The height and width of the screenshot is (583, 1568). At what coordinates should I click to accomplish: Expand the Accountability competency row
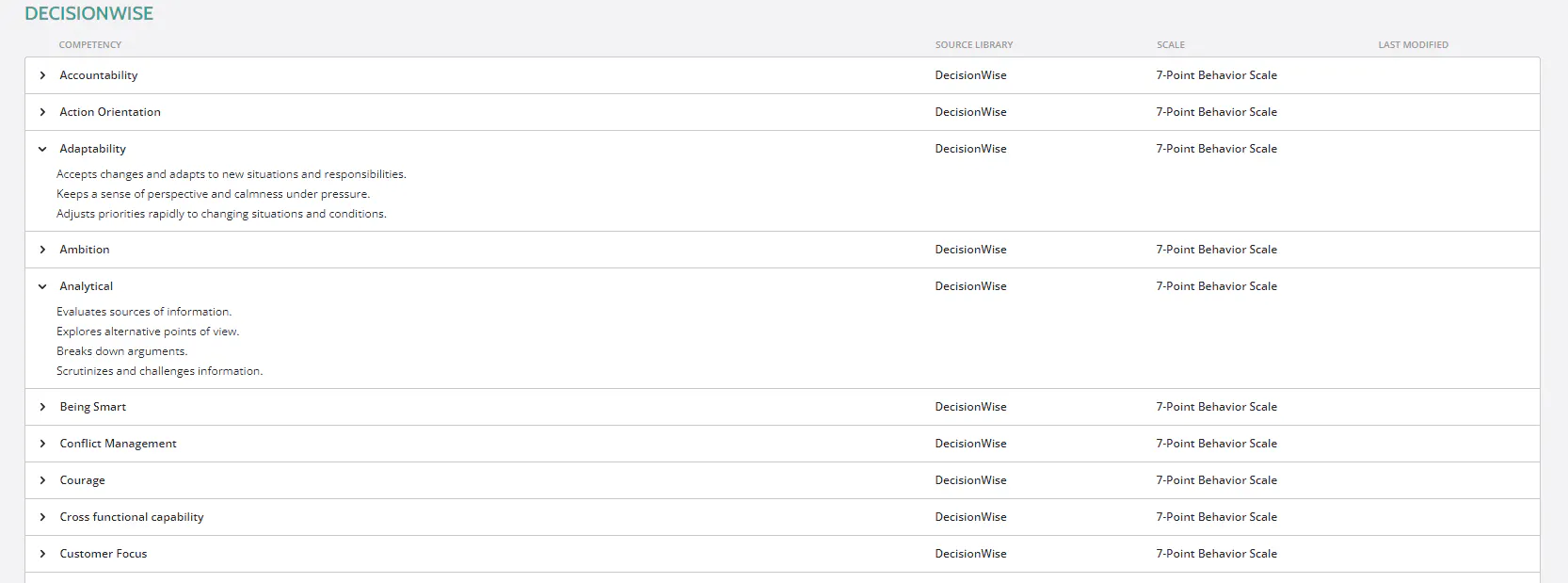(42, 75)
